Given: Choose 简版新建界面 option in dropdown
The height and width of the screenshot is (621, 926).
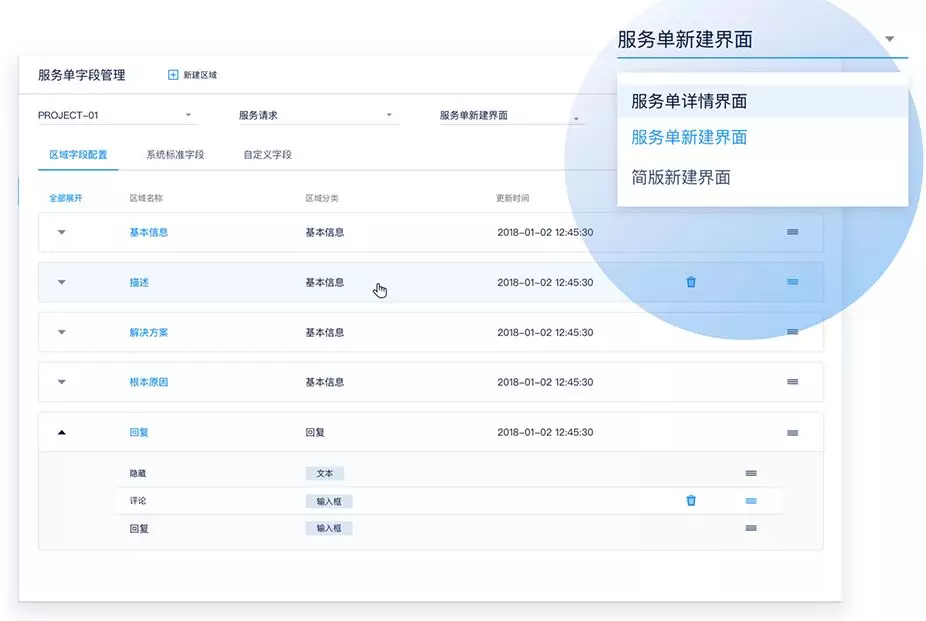Looking at the screenshot, I should [x=680, y=177].
